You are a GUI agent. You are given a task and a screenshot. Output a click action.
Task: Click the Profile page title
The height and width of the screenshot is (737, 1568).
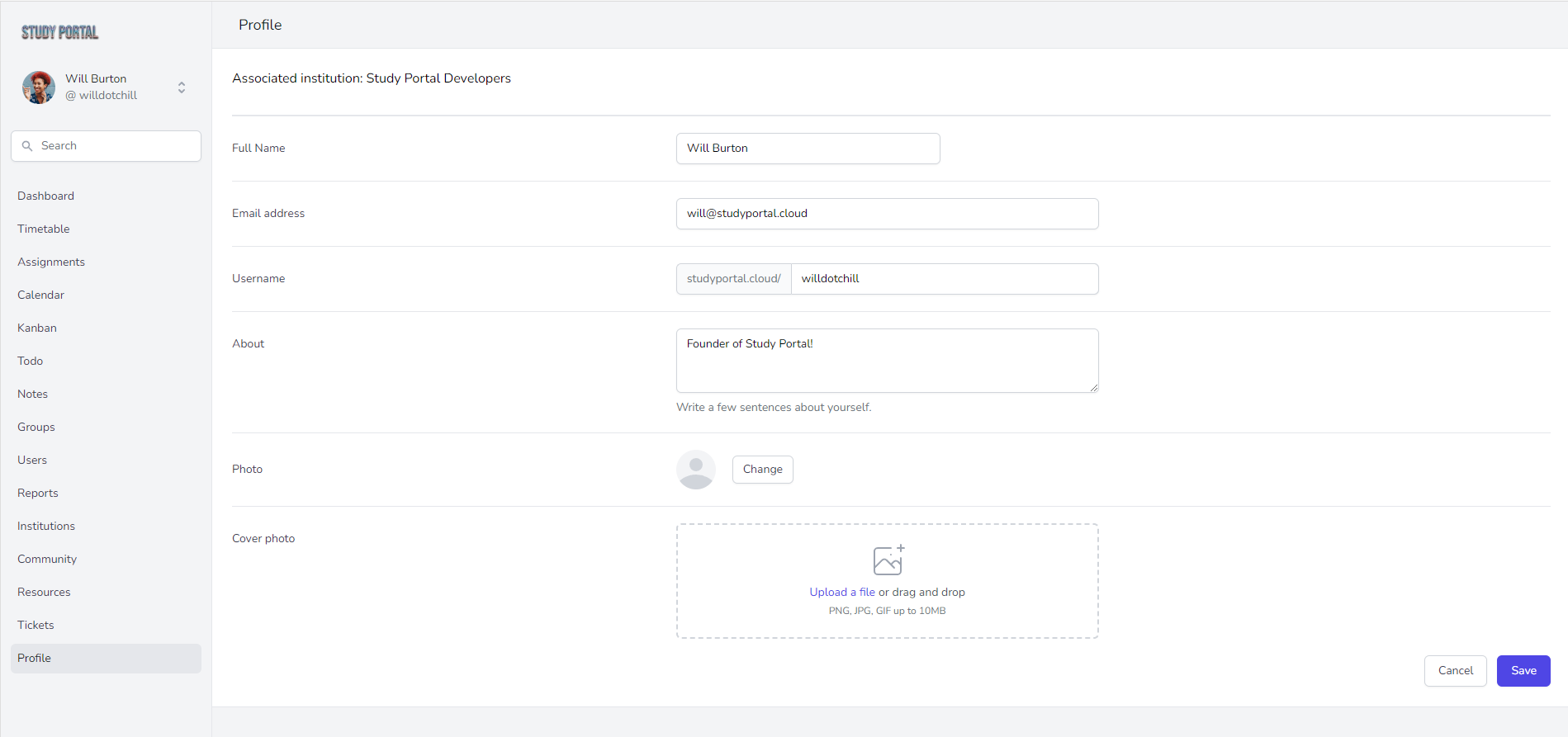point(260,25)
